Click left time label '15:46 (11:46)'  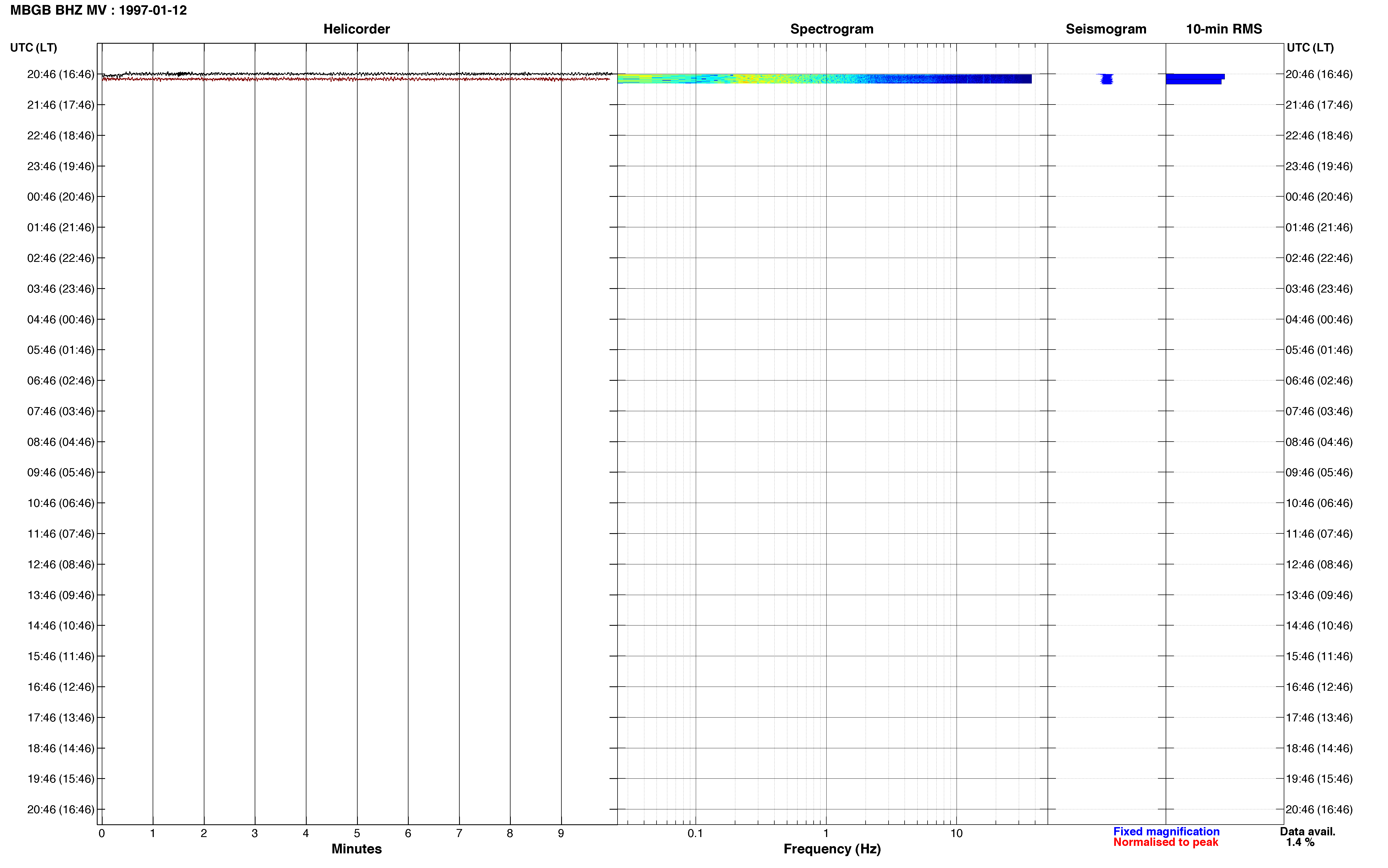tap(61, 656)
